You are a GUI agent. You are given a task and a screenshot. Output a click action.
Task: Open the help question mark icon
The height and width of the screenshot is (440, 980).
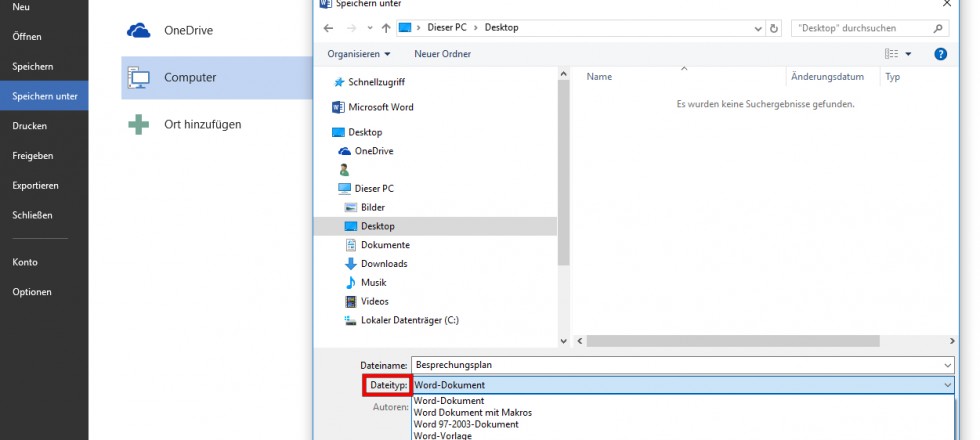tap(941, 54)
